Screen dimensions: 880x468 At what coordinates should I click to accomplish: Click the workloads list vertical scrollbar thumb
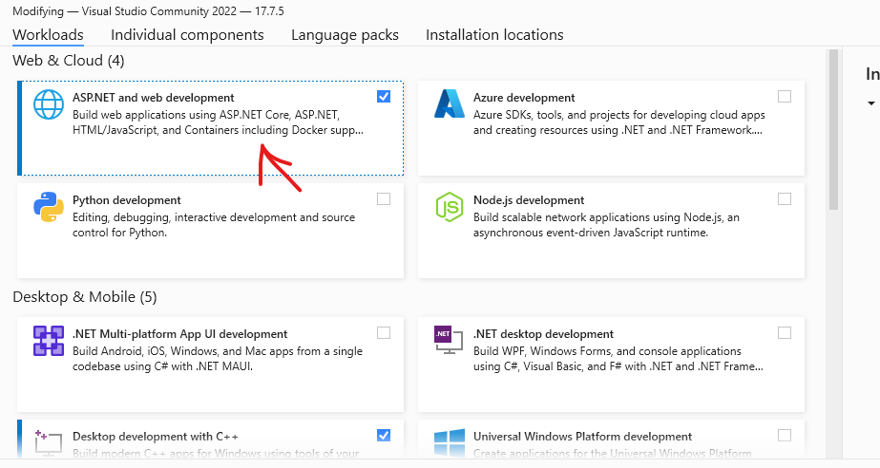pyautogui.click(x=833, y=130)
